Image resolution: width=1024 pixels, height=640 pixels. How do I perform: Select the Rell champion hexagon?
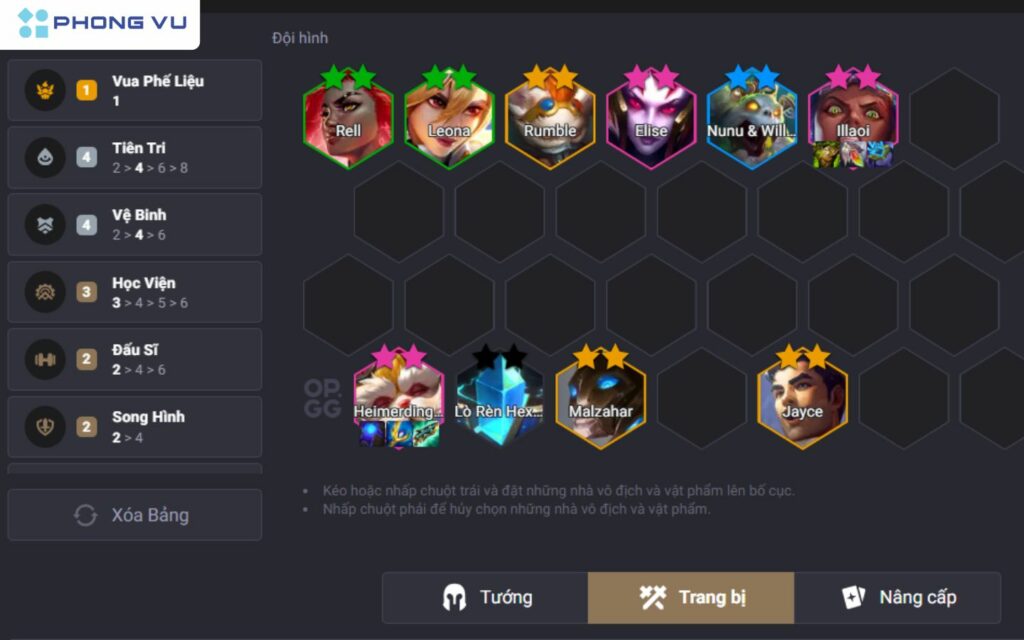(348, 118)
